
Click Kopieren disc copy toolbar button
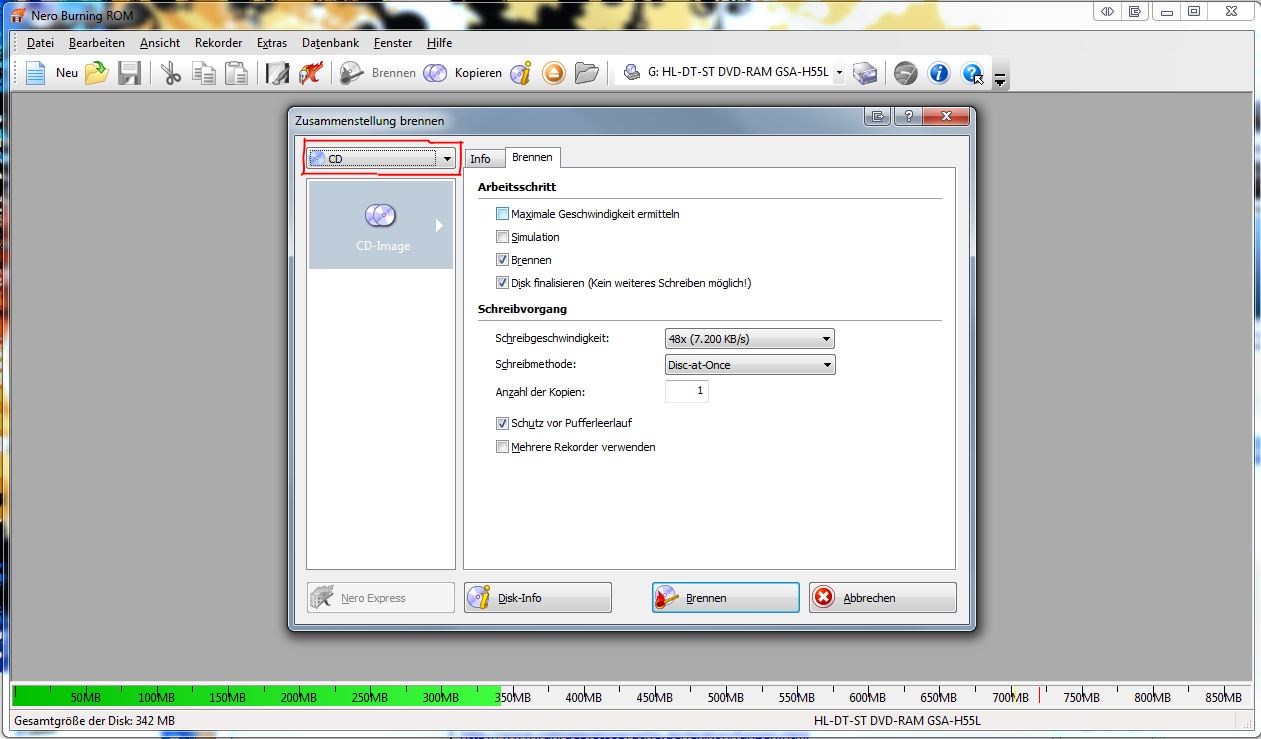[x=462, y=73]
